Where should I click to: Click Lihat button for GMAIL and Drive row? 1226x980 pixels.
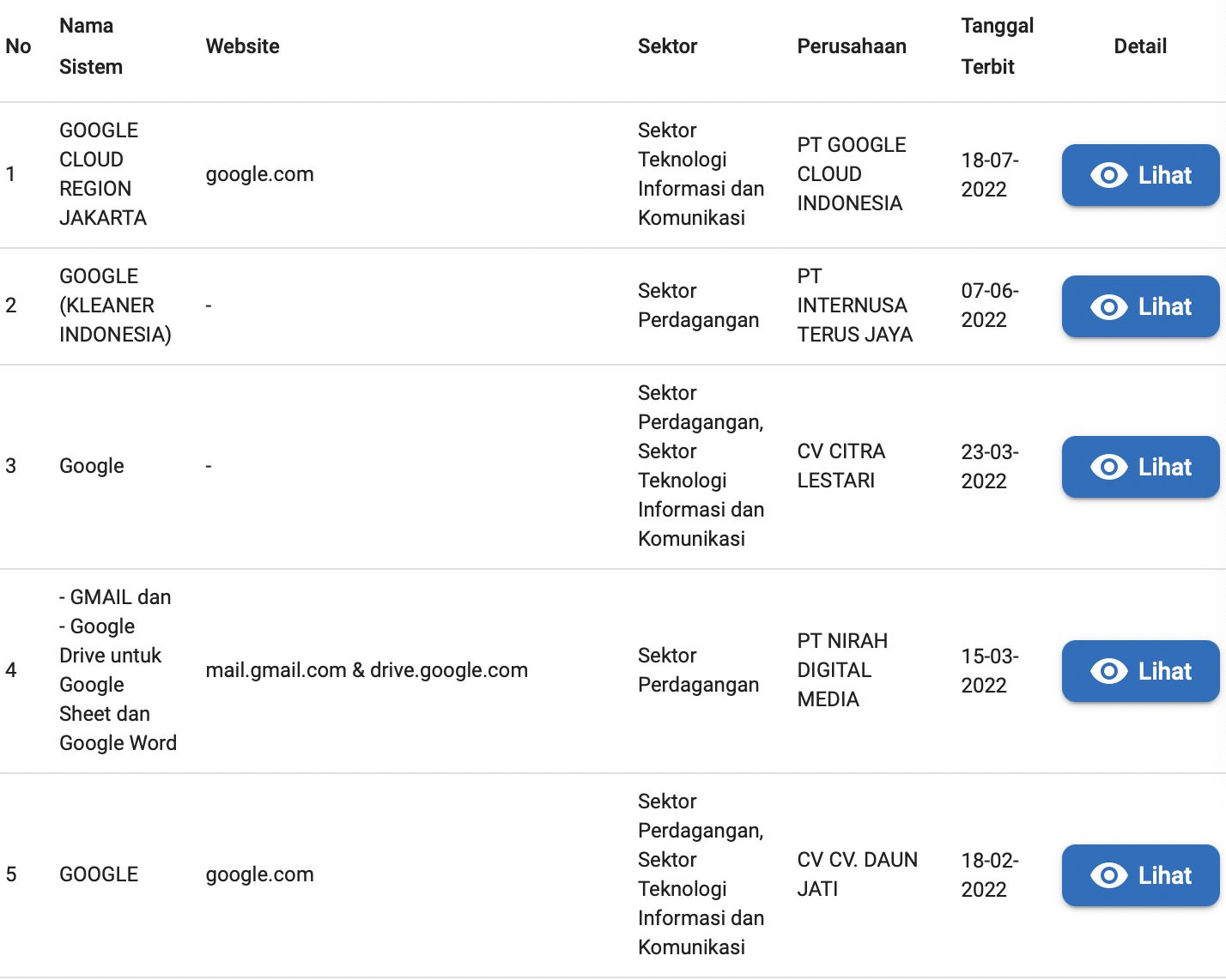[x=1140, y=671]
